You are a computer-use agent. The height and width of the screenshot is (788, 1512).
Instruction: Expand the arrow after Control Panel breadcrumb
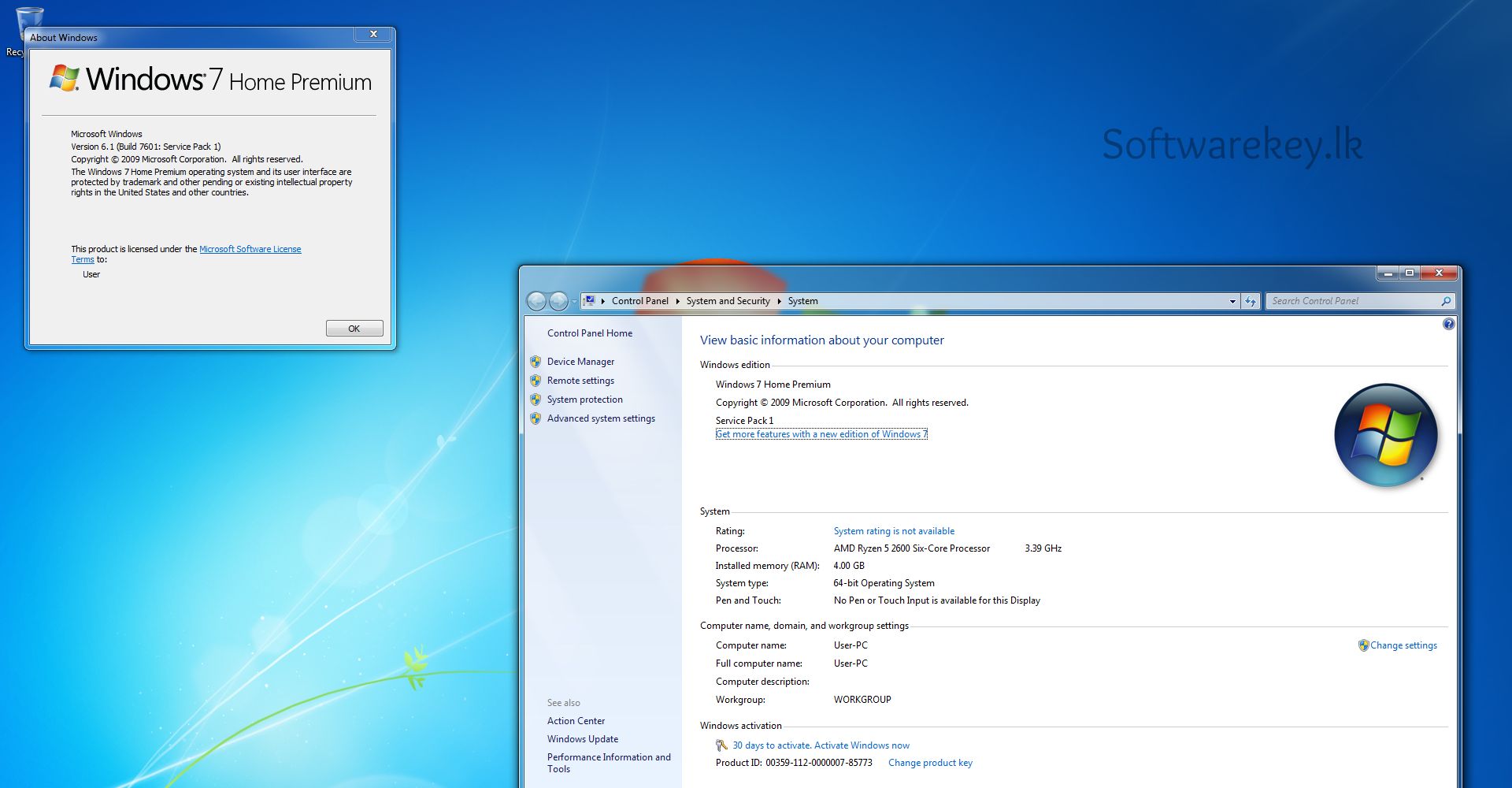click(677, 301)
